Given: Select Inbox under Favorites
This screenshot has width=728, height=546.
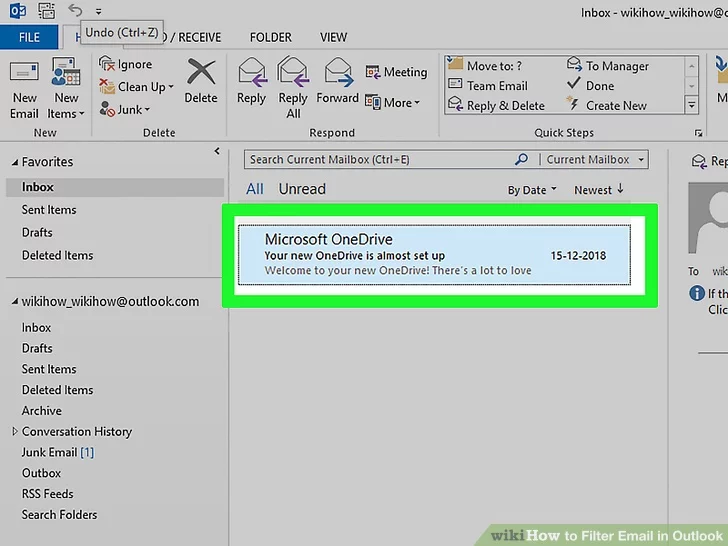Looking at the screenshot, I should tap(115, 187).
